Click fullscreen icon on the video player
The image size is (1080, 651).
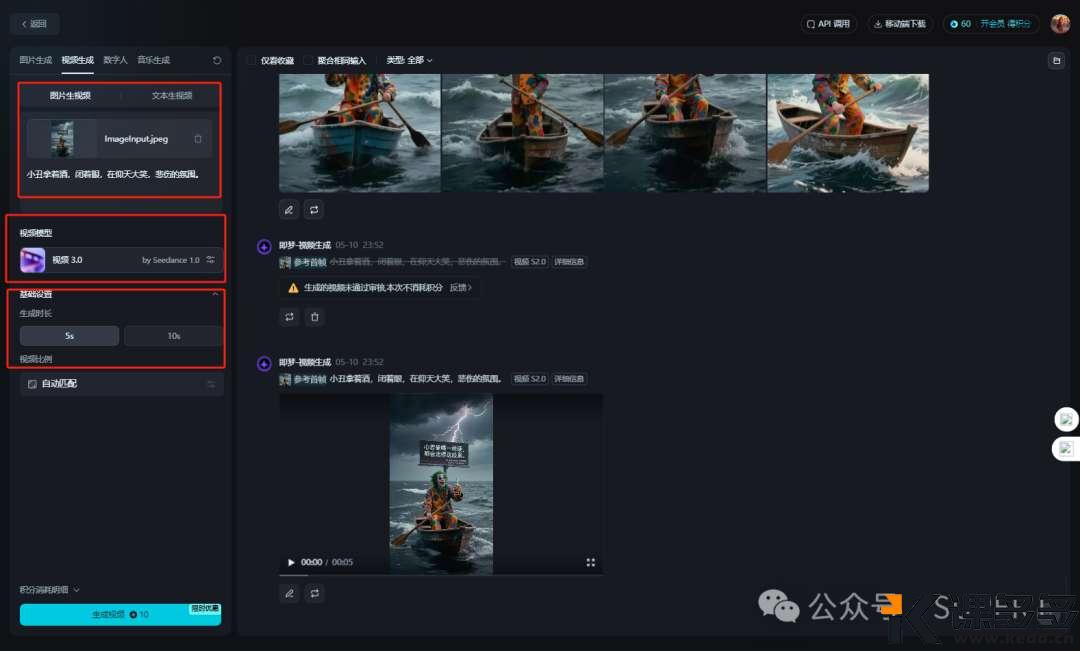click(x=591, y=562)
